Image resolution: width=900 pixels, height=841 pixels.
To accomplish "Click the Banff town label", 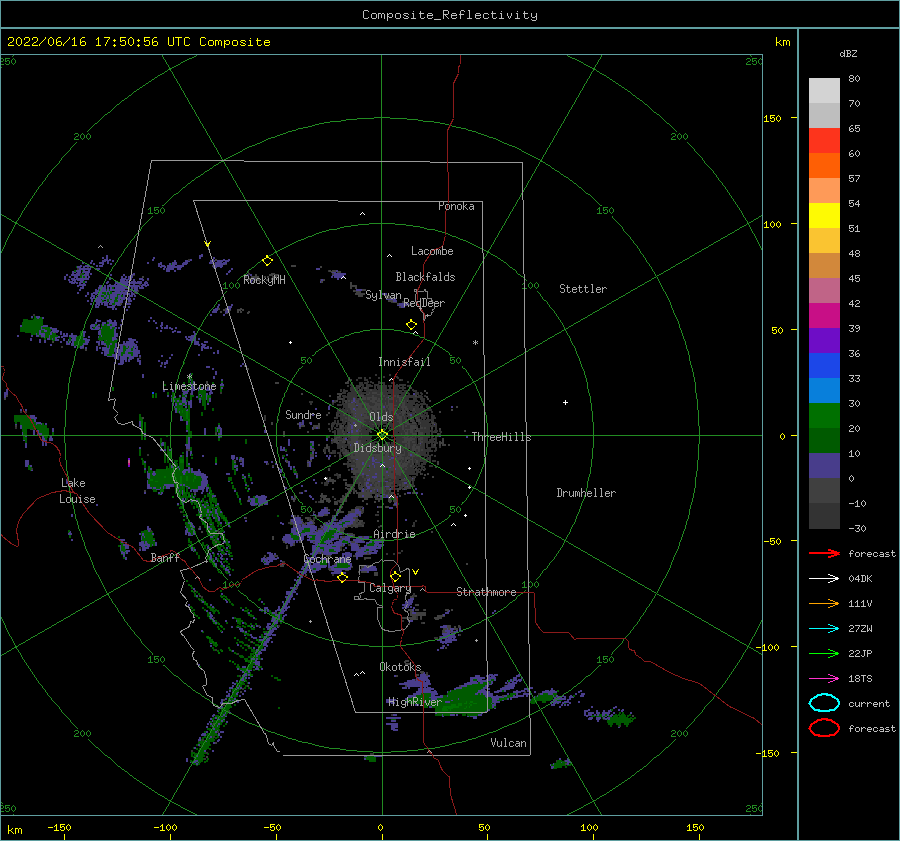I will tap(165, 558).
